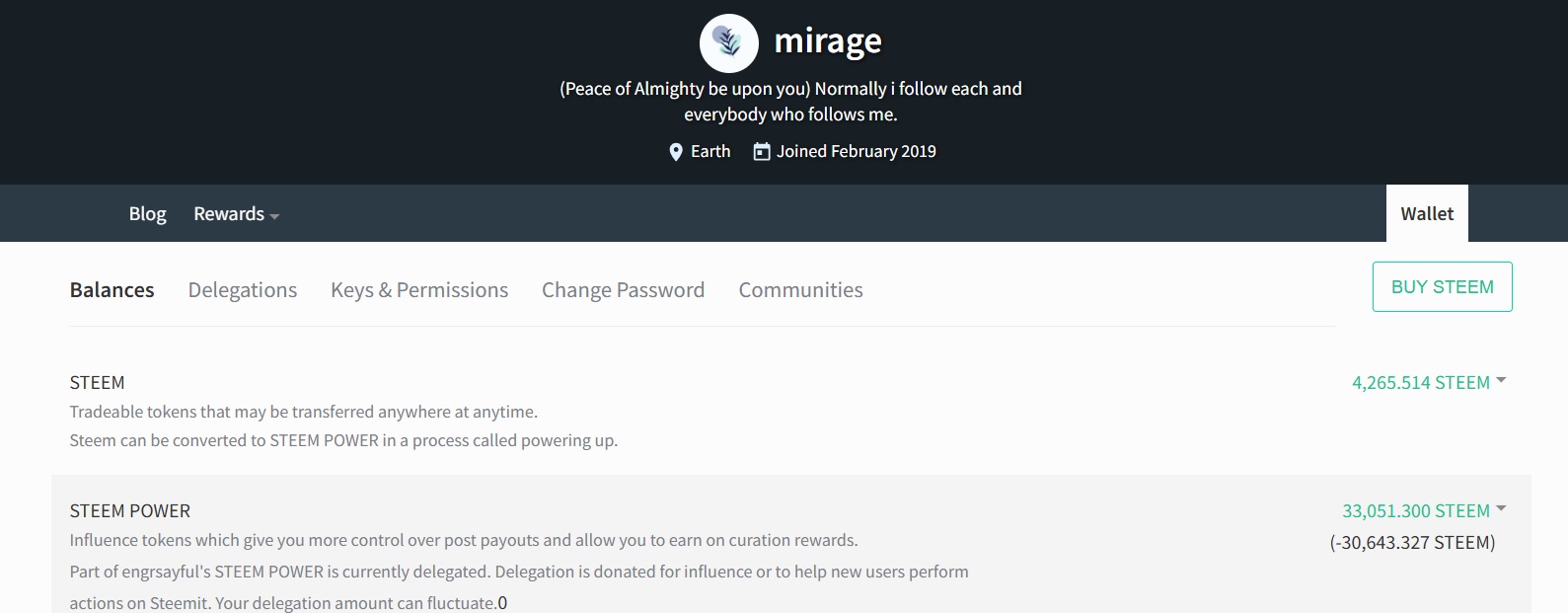This screenshot has width=1568, height=613.
Task: Click the mirage profile avatar
Action: click(x=728, y=42)
